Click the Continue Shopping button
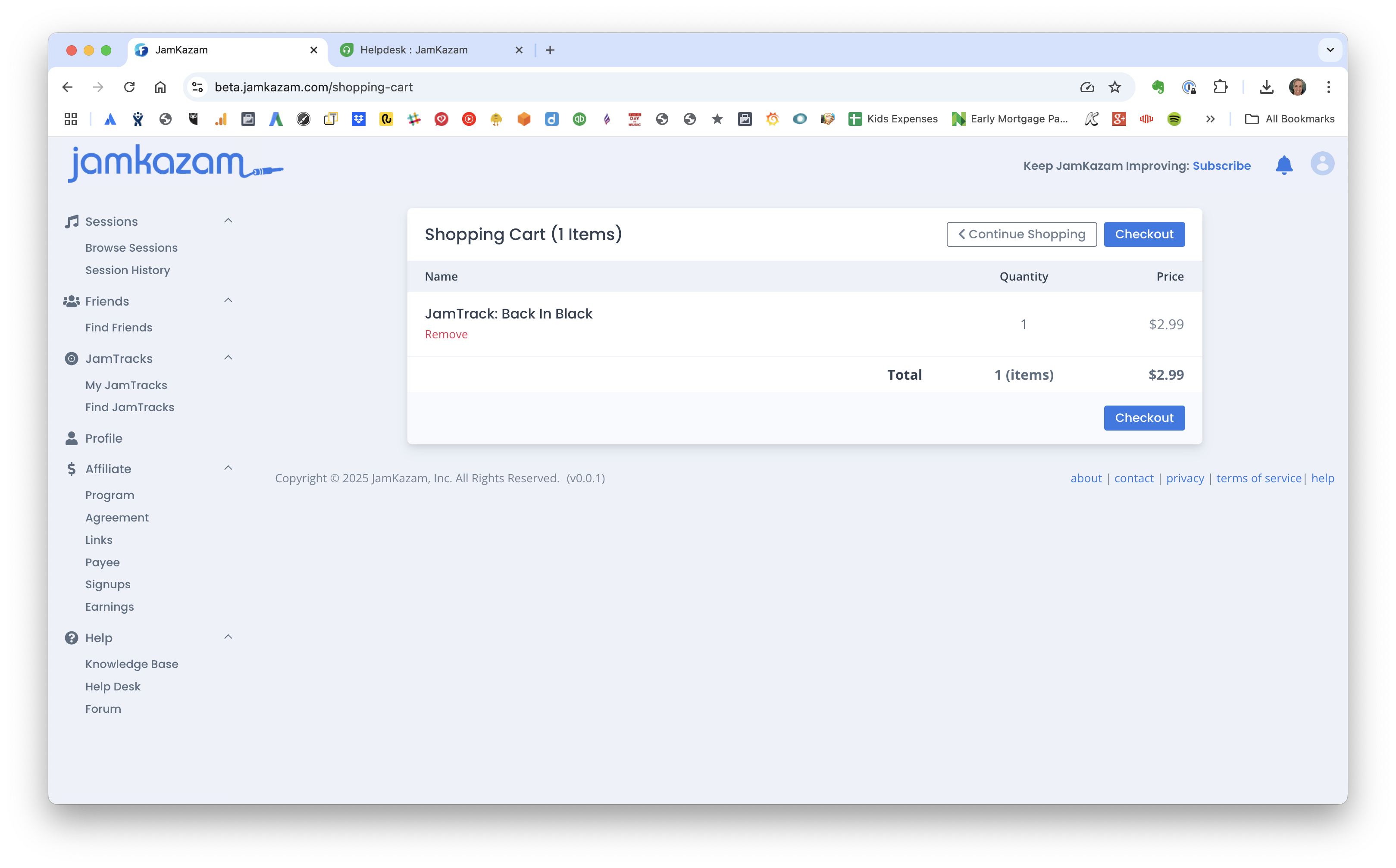This screenshot has height=868, width=1396. (x=1021, y=234)
